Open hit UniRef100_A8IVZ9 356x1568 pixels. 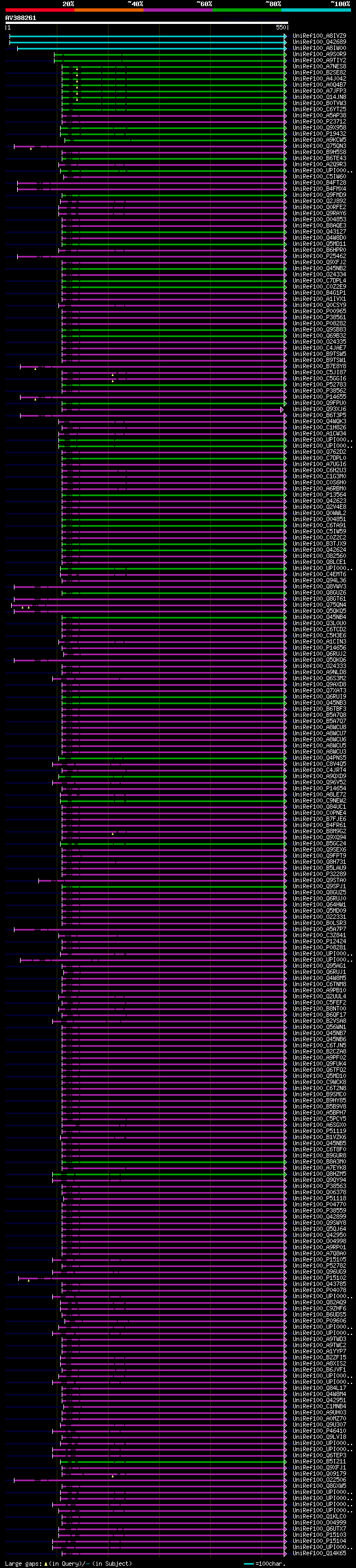pyautogui.click(x=319, y=36)
